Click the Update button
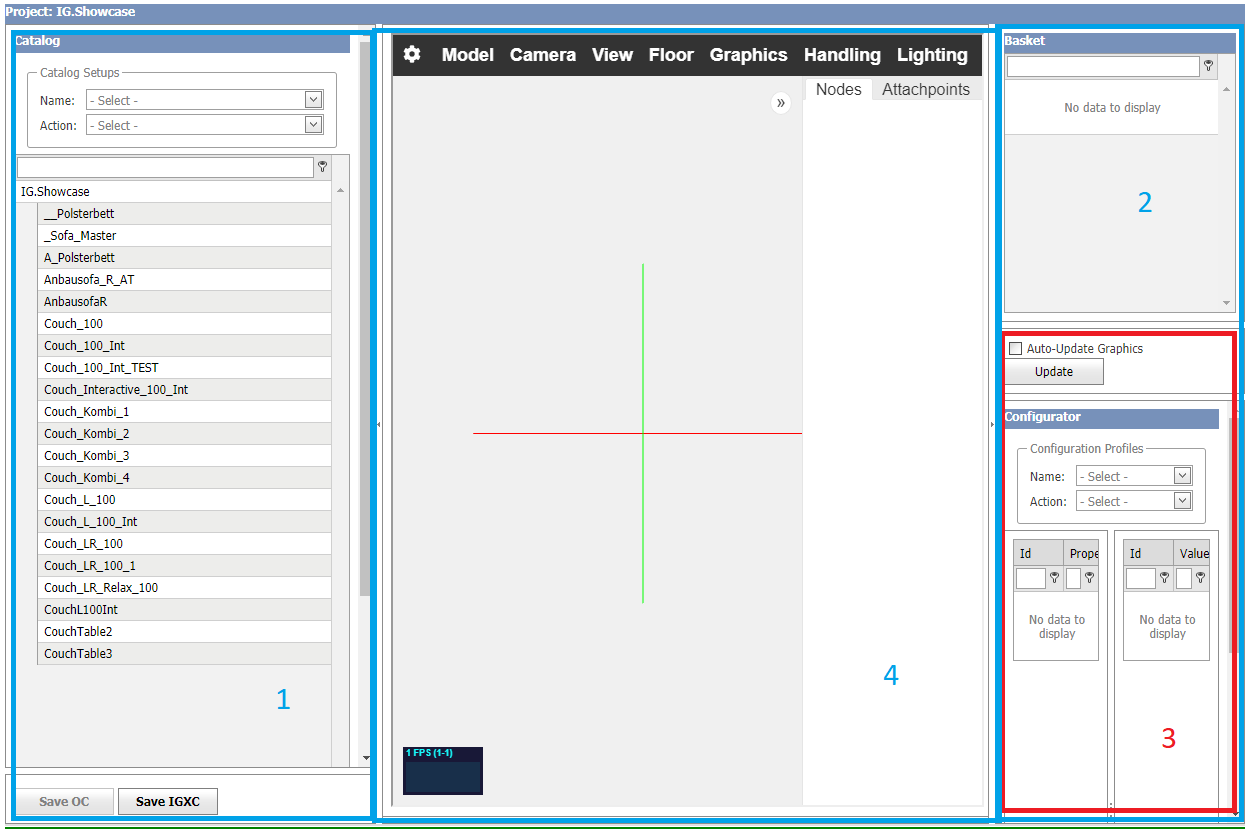This screenshot has height=829, width=1253. point(1054,372)
